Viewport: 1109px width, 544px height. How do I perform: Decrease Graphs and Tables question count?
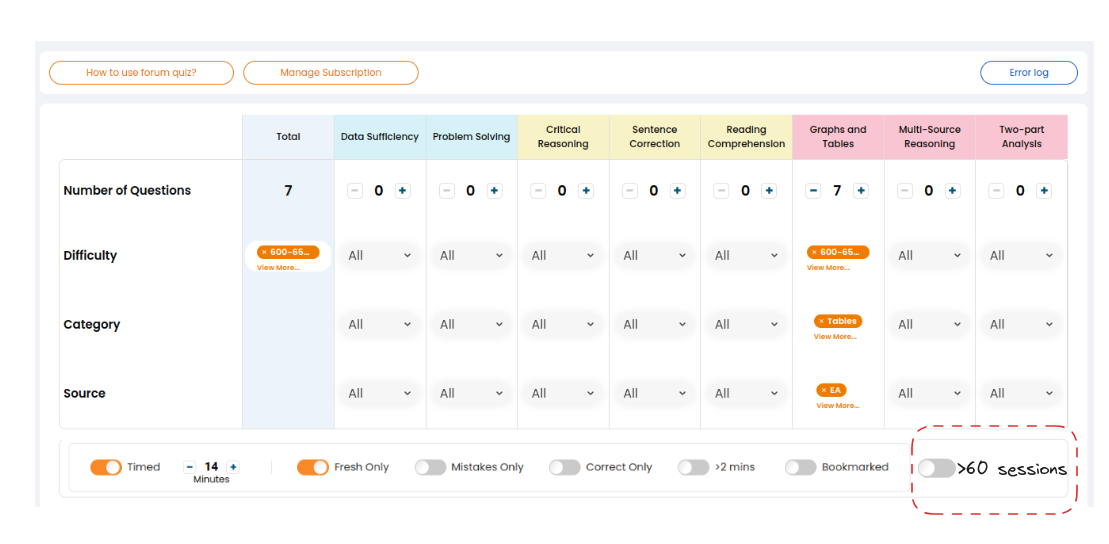pos(813,191)
